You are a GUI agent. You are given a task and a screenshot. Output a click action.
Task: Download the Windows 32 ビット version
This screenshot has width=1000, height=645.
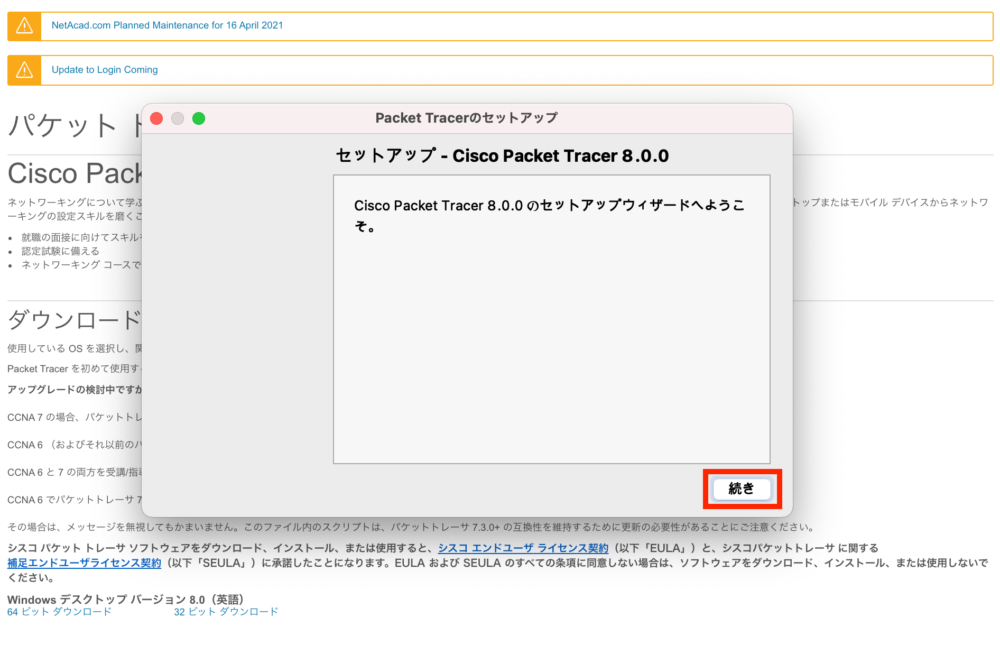click(226, 612)
